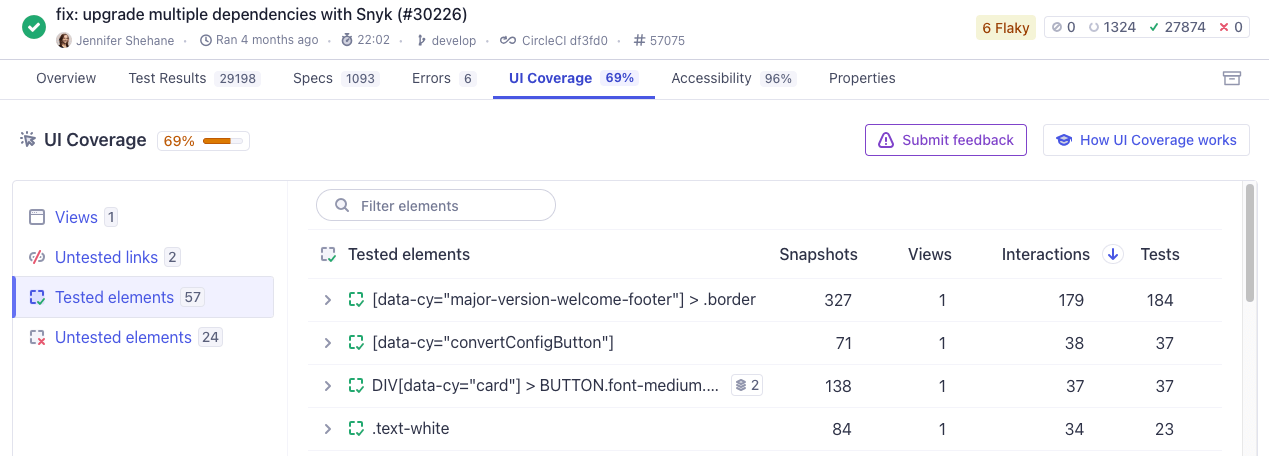
Task: Expand the convertConfigButton row
Action: pos(327,343)
